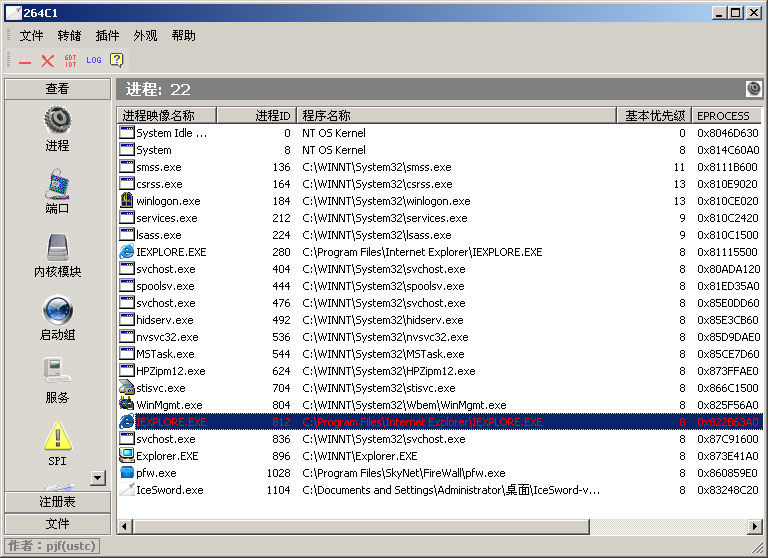The width and height of the screenshot is (768, 558).
Task: Click the 查看 view panel button
Action: [x=58, y=89]
